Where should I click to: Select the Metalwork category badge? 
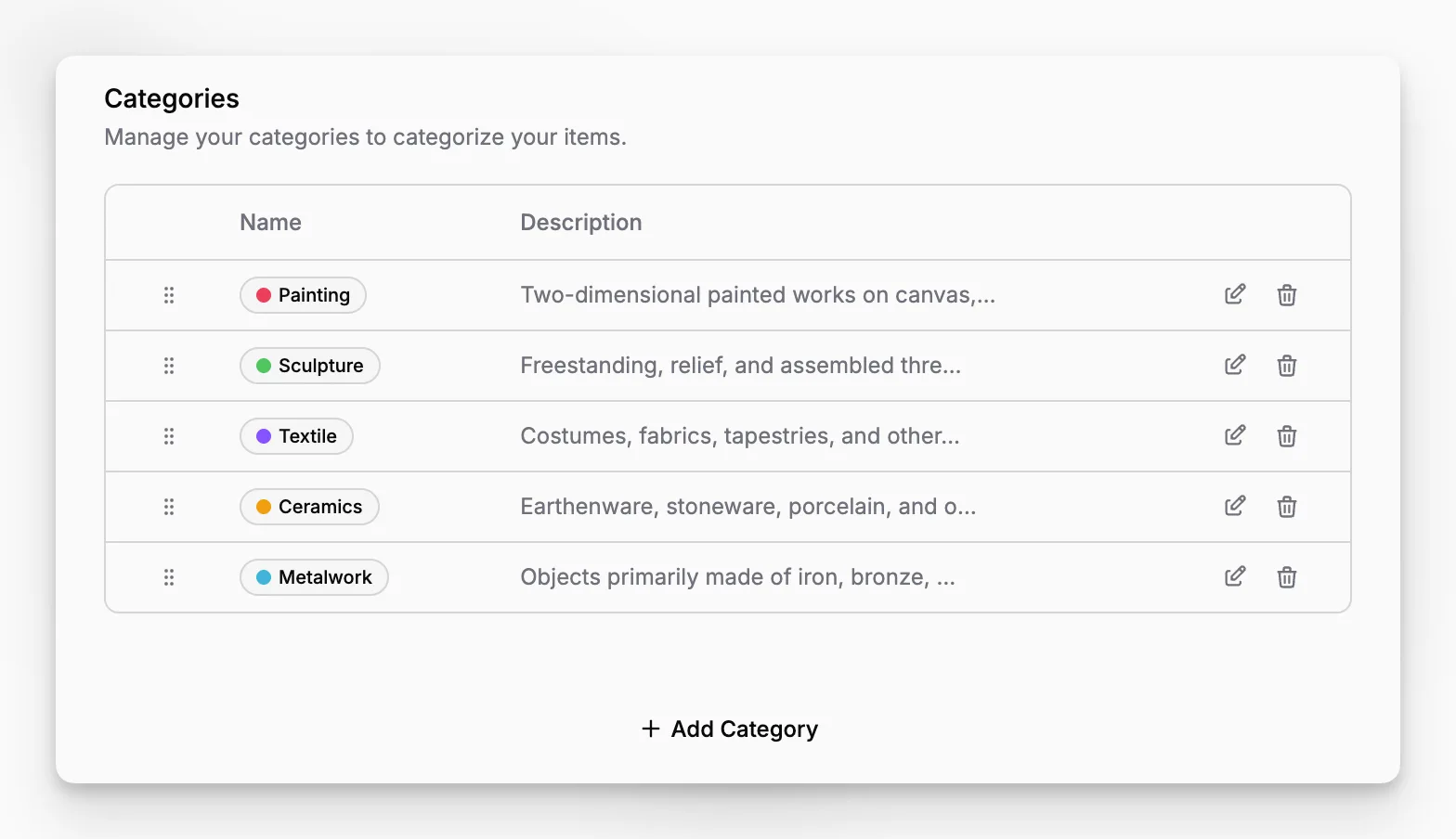(x=314, y=577)
